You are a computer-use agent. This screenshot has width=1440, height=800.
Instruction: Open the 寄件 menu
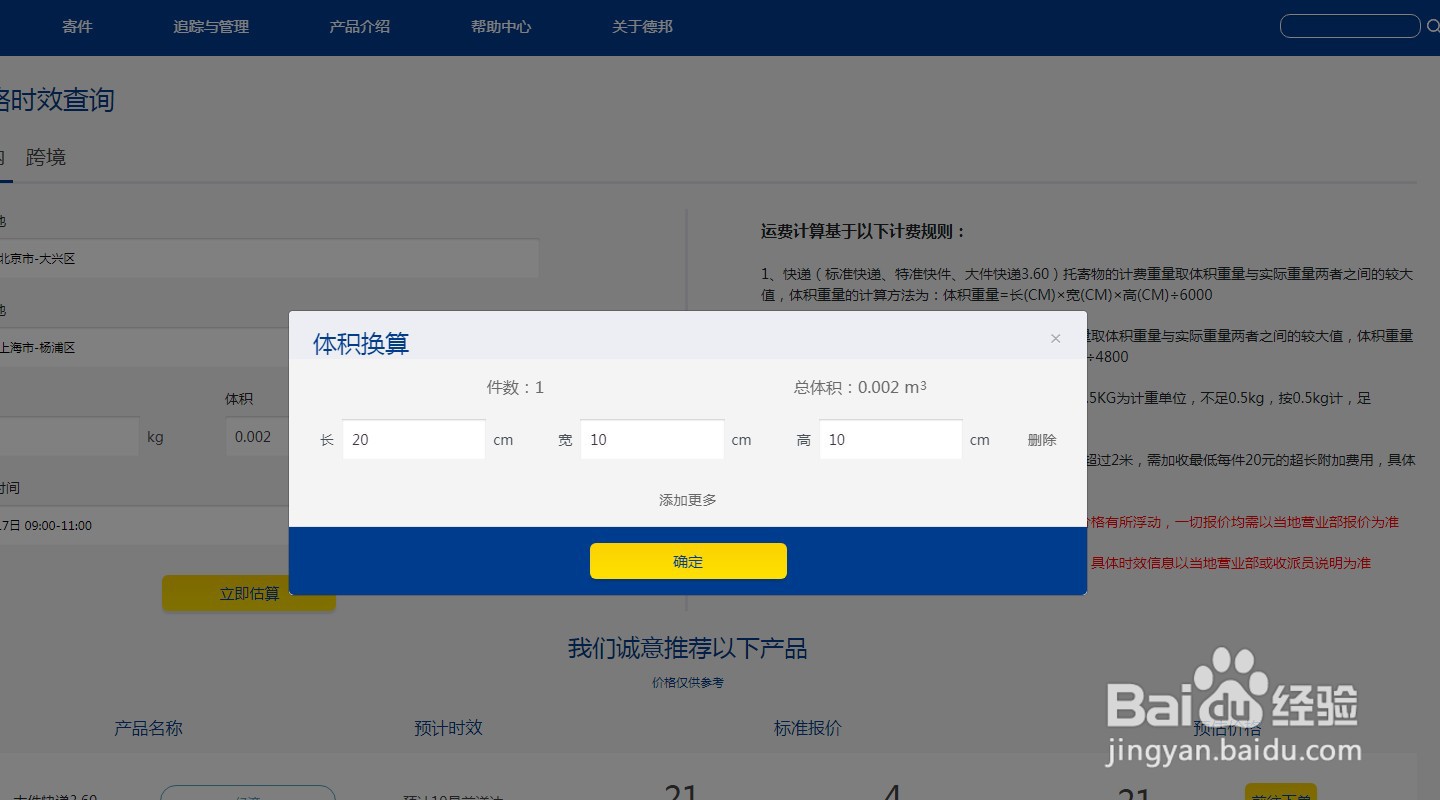pos(77,27)
